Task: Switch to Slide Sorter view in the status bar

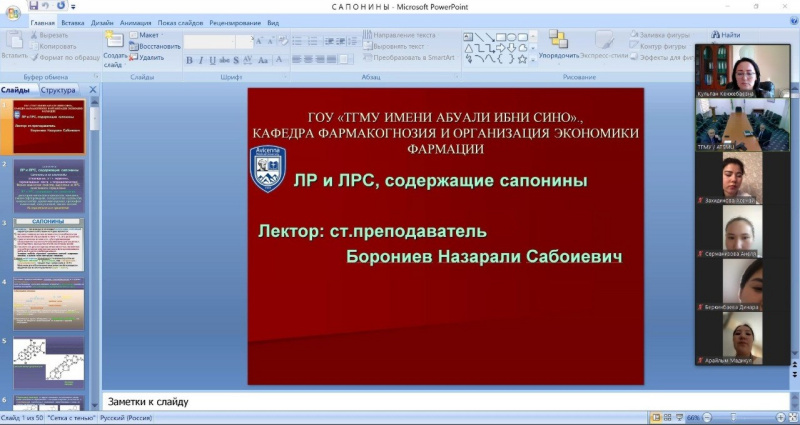Action: pyautogui.click(x=667, y=418)
